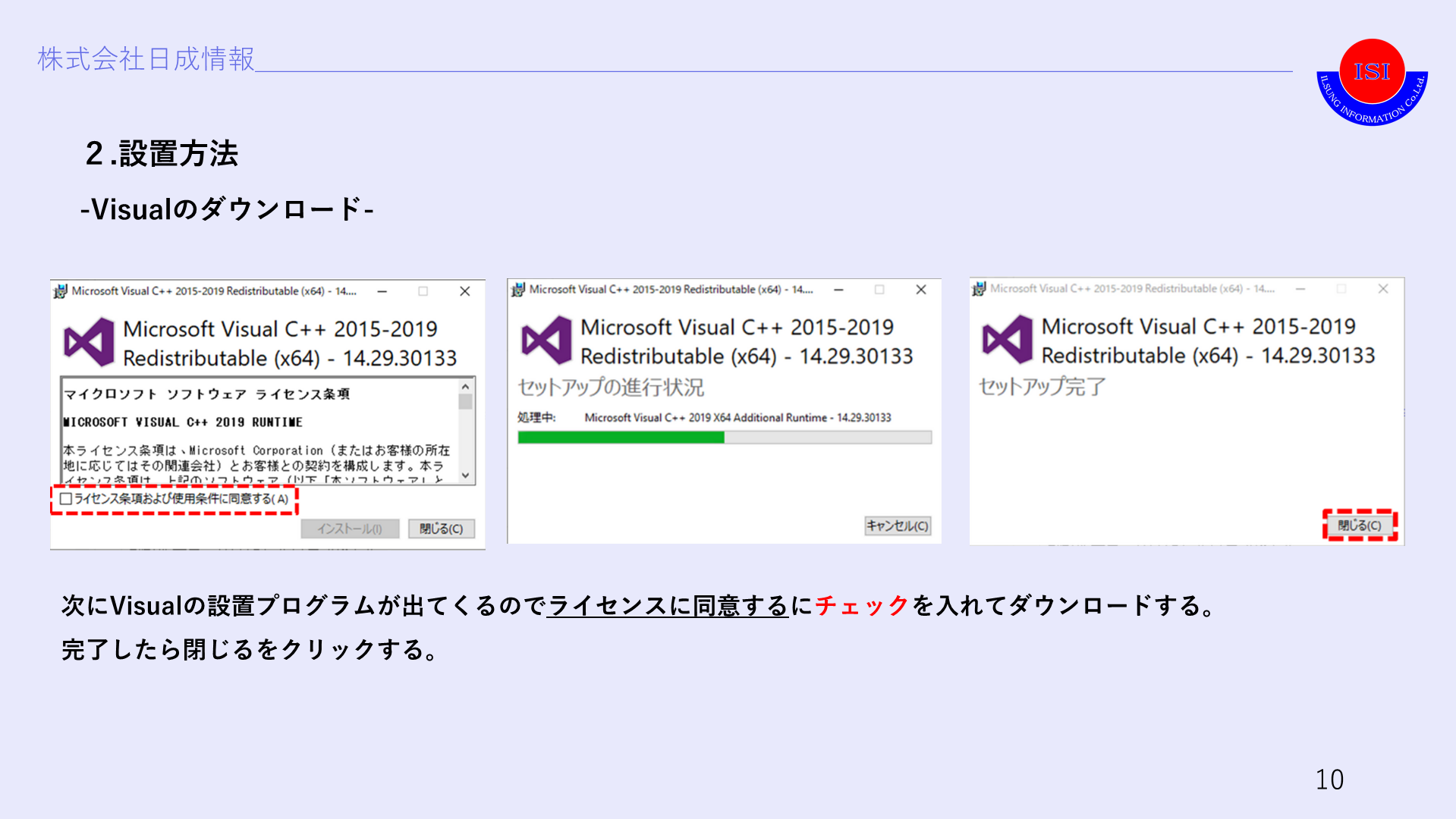Click the text セットアップ完了
1456x819 pixels.
point(1042,386)
